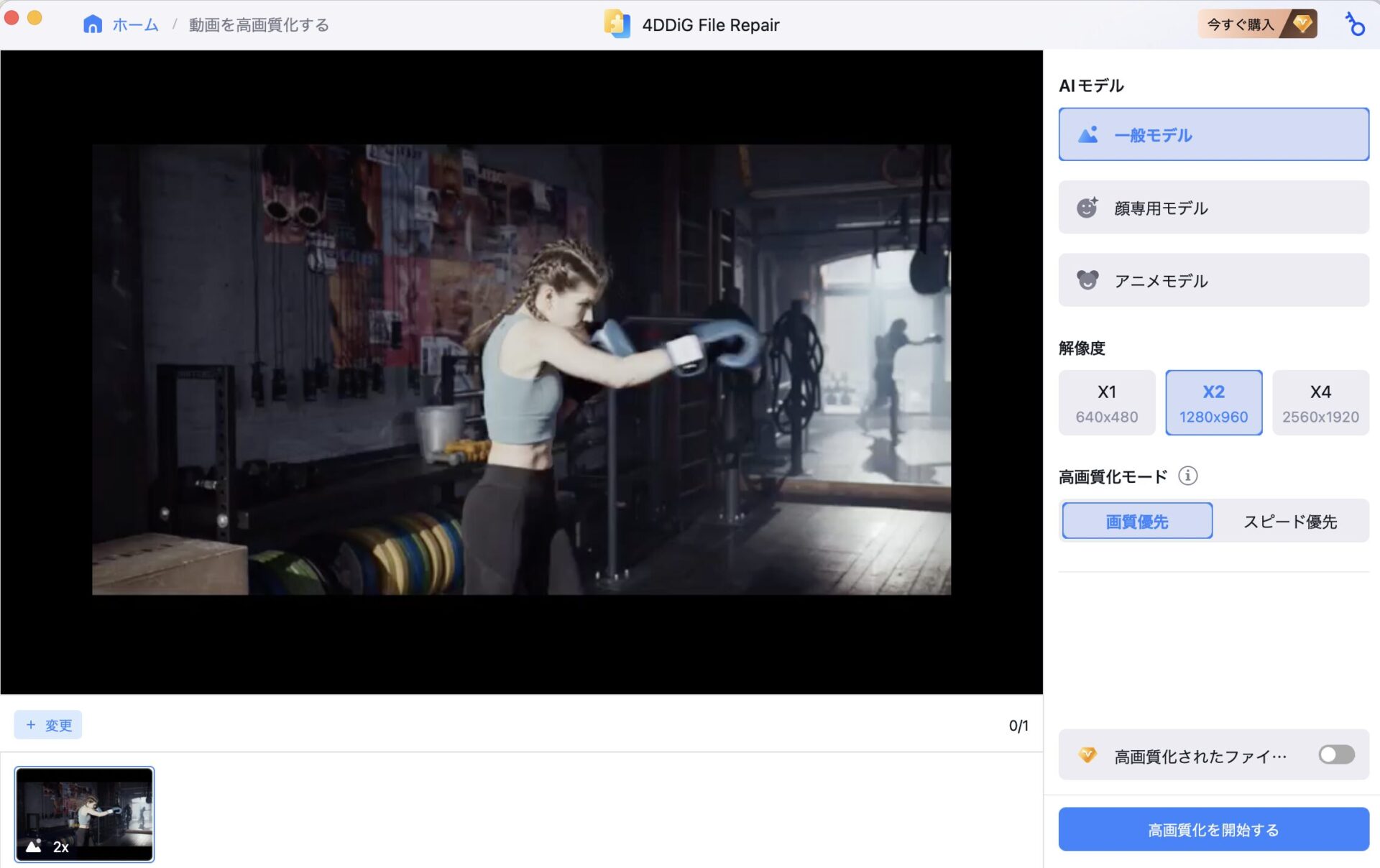Click the 0/1 file counter
Image resolution: width=1380 pixels, height=868 pixels.
1018,726
